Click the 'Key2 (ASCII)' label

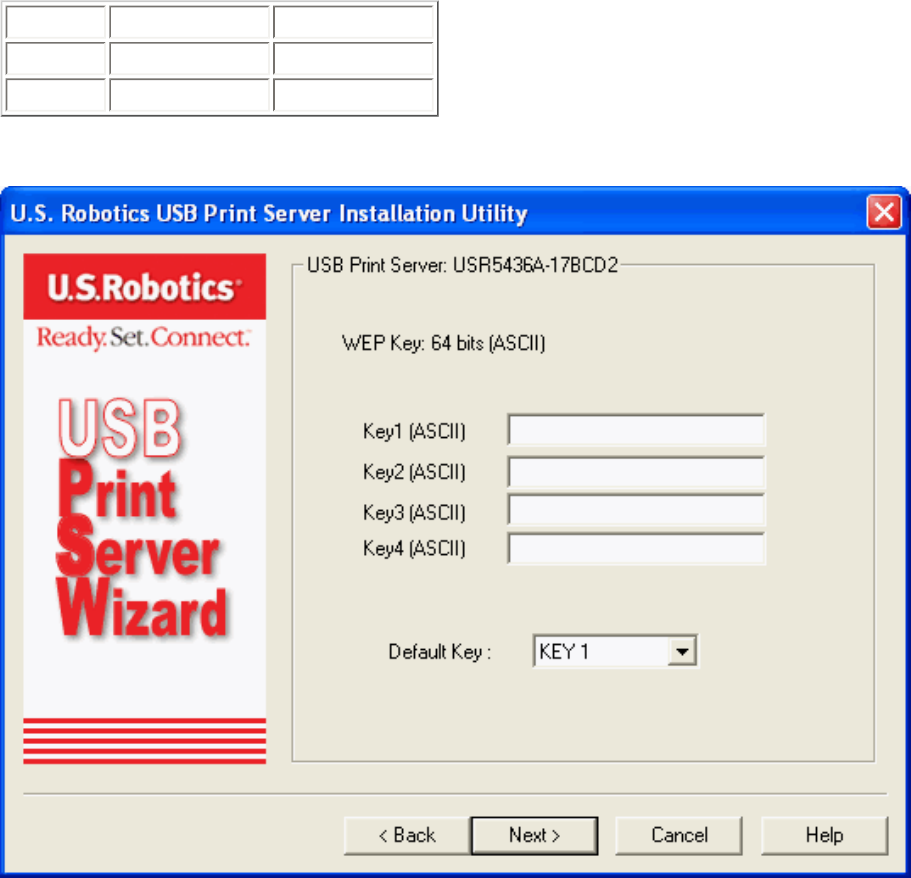414,472
